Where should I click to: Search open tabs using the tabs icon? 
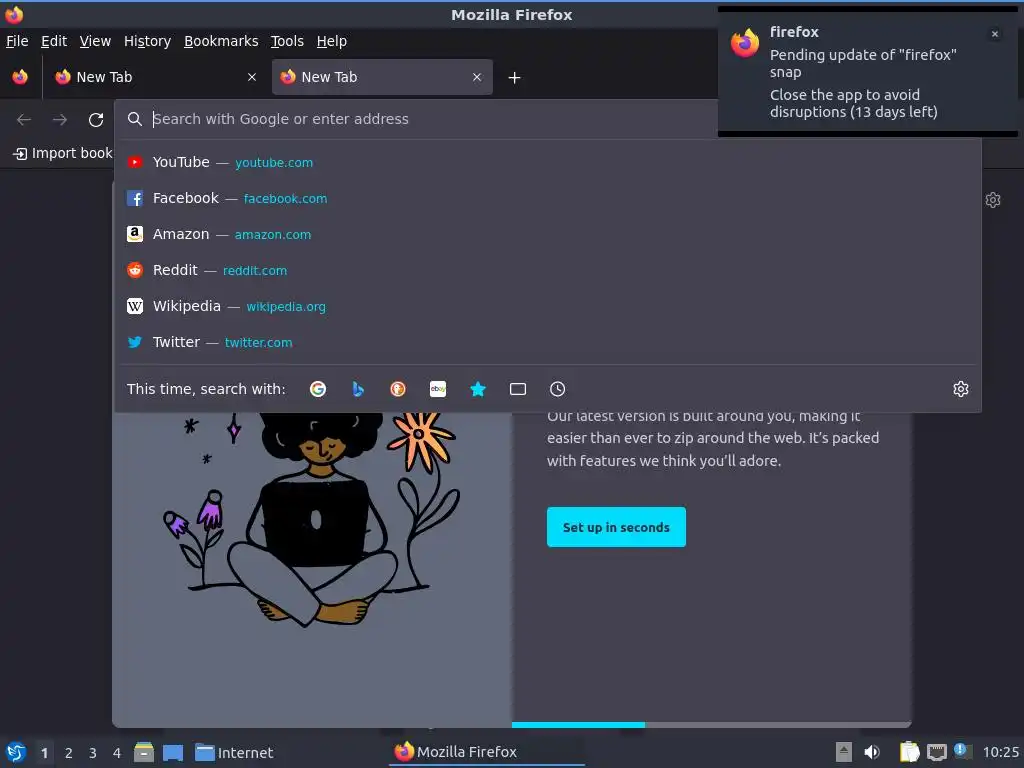click(518, 389)
